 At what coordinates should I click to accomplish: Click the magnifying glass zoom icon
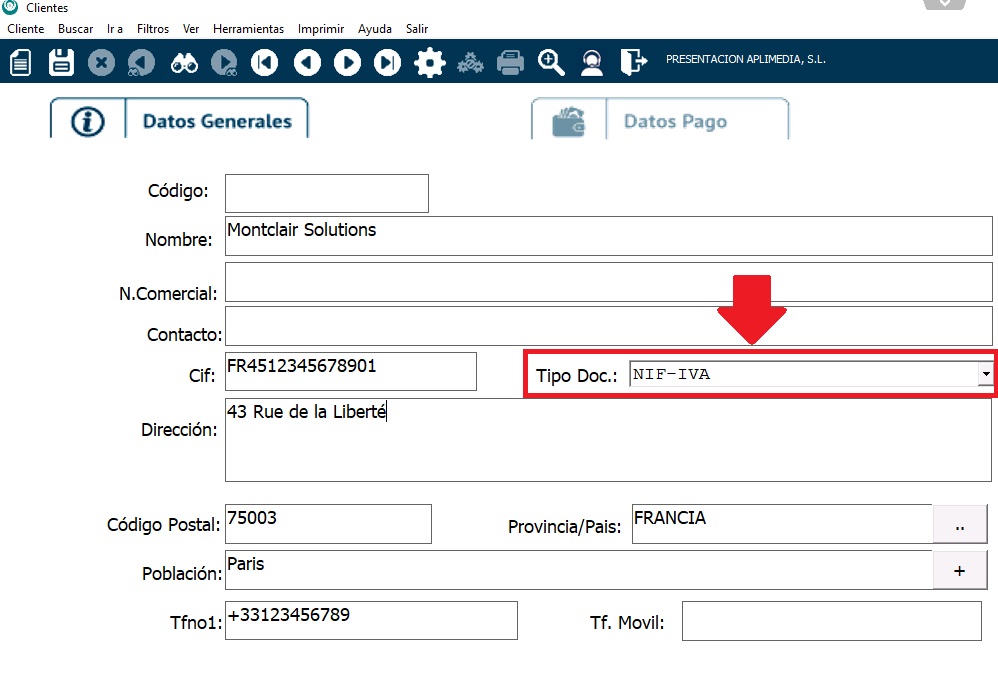tap(551, 63)
